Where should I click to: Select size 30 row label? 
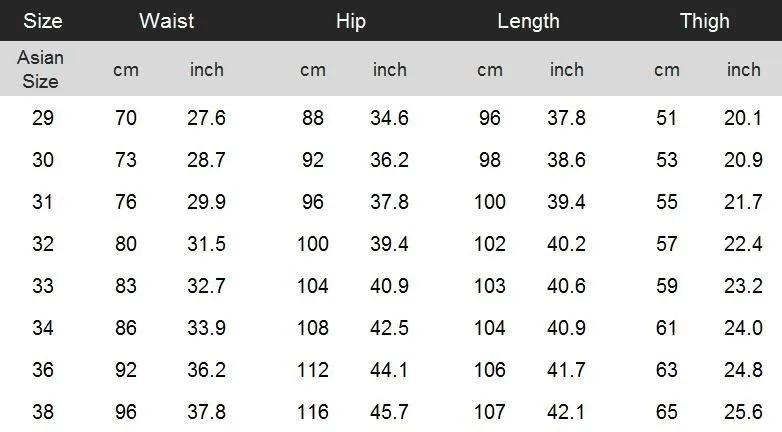[43, 160]
